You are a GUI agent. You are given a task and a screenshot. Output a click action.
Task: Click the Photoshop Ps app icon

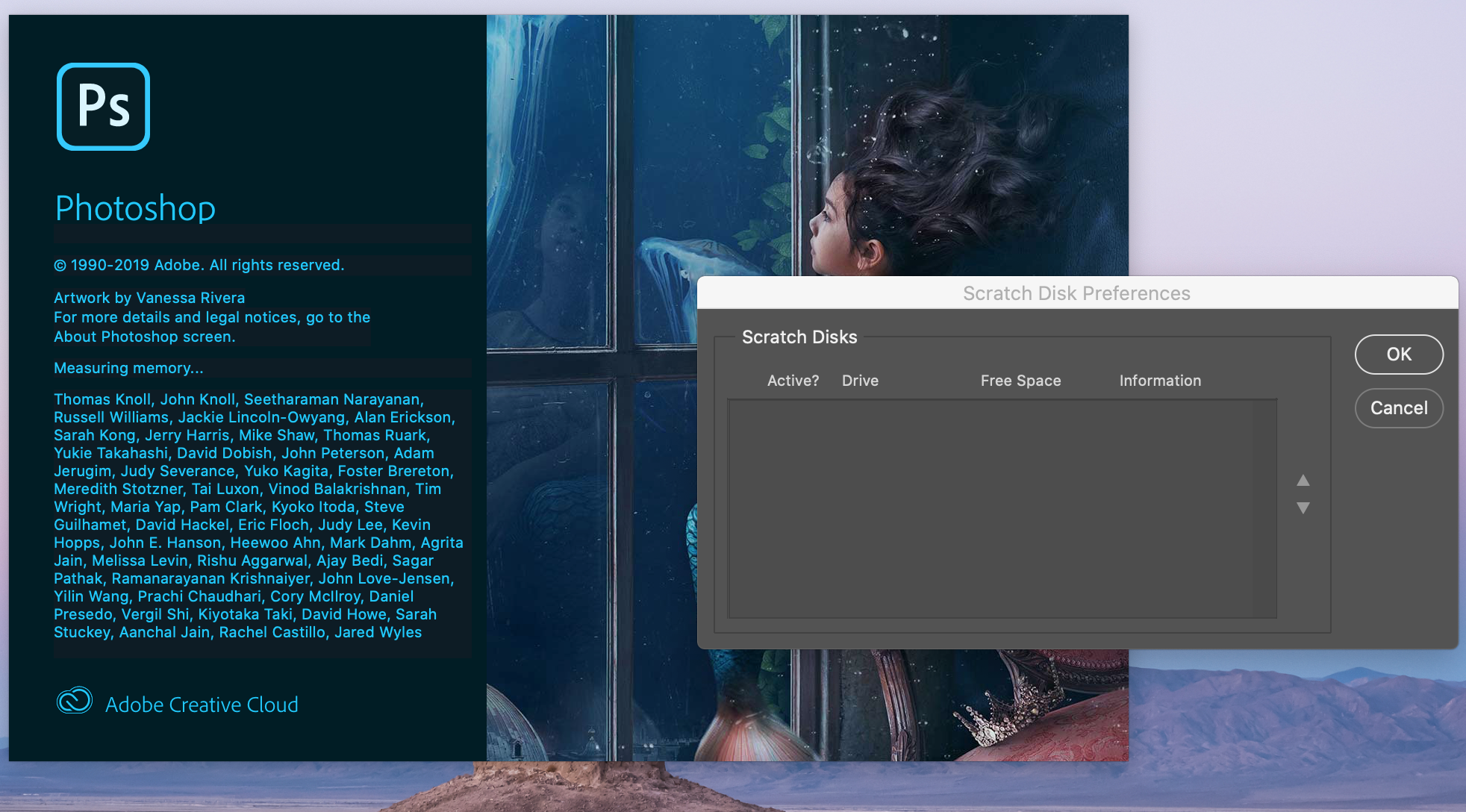click(x=103, y=107)
